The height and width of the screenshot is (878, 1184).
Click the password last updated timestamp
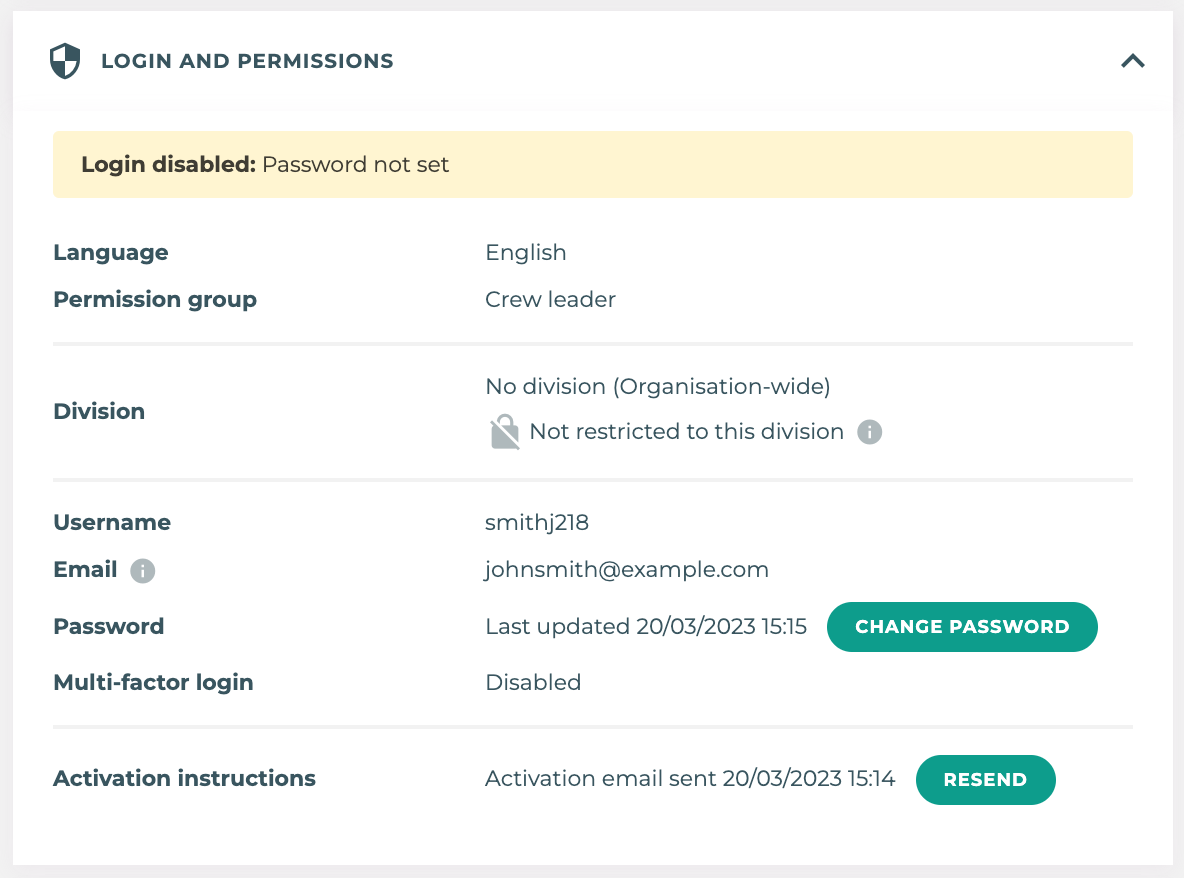646,626
